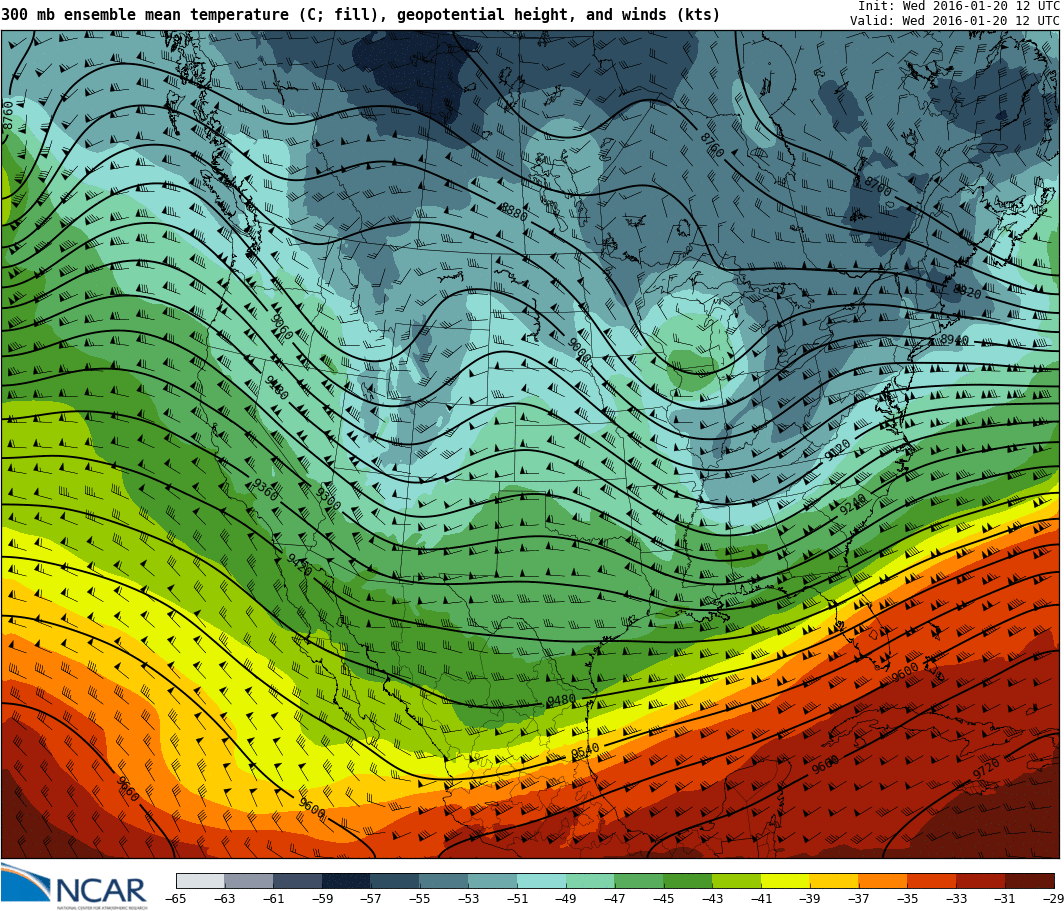This screenshot has height=911, width=1064.
Task: Click the Init date text
Action: click(958, 6)
